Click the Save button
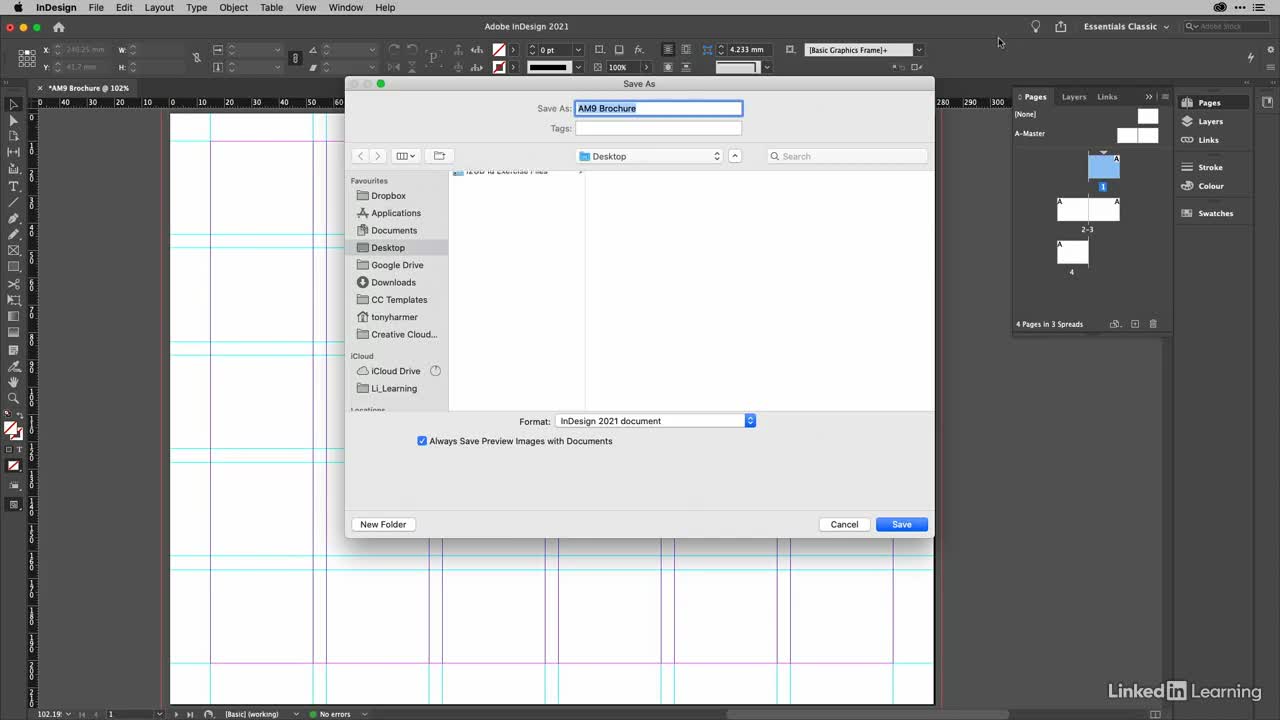 [x=902, y=524]
